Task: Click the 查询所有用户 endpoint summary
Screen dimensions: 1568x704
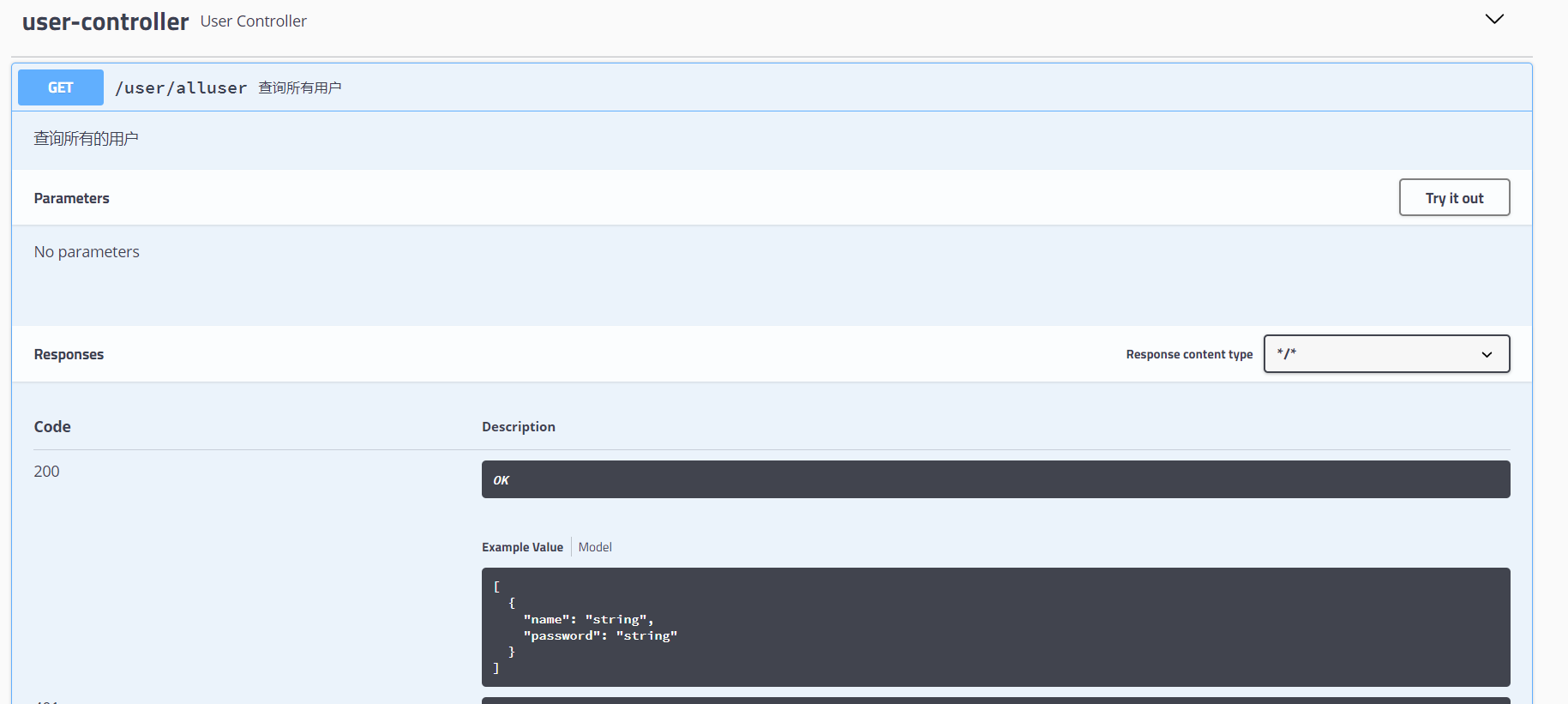Action: pos(300,87)
